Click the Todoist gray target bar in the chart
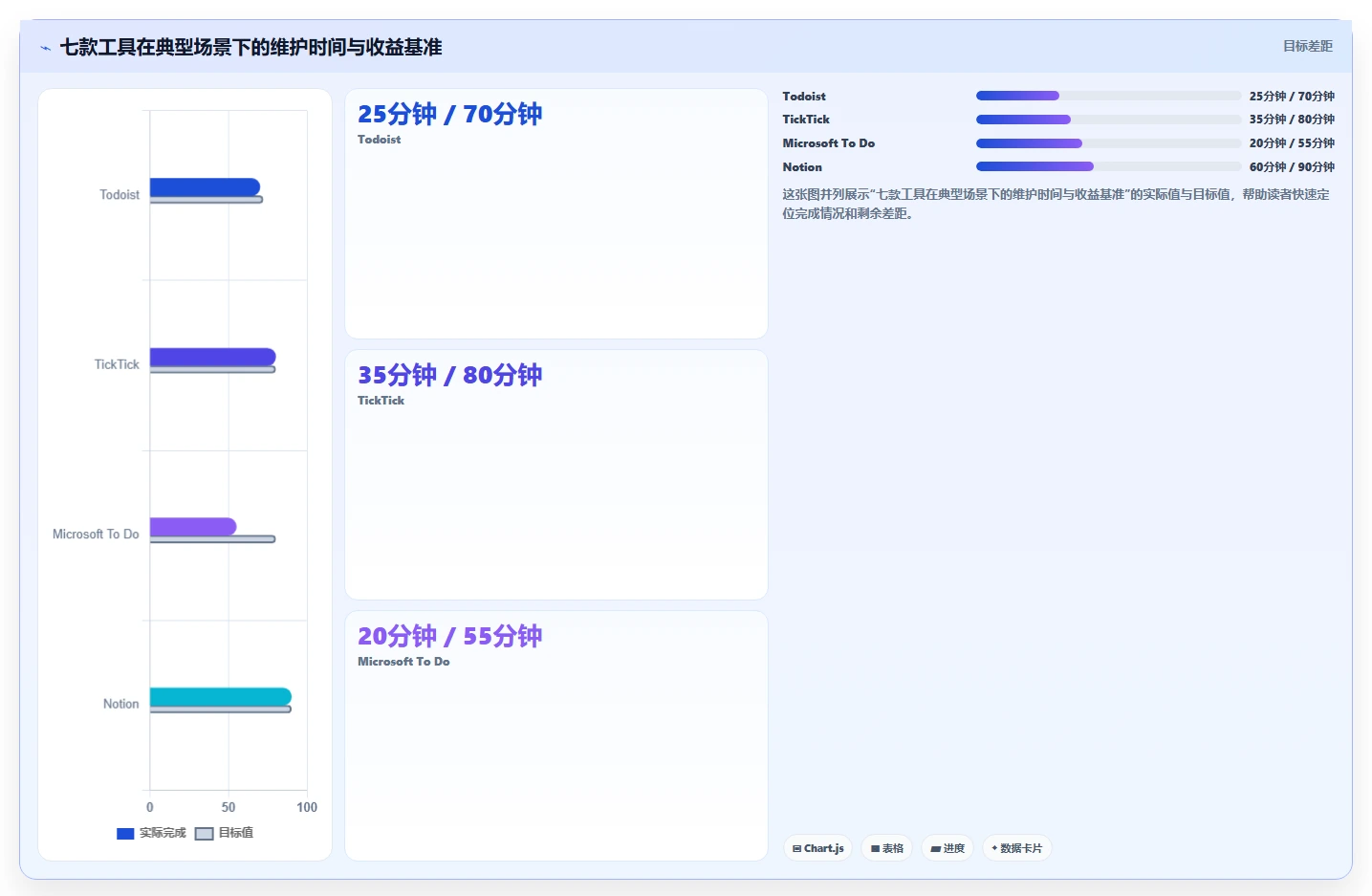Viewport: 1372px width, 896px height. (207, 200)
